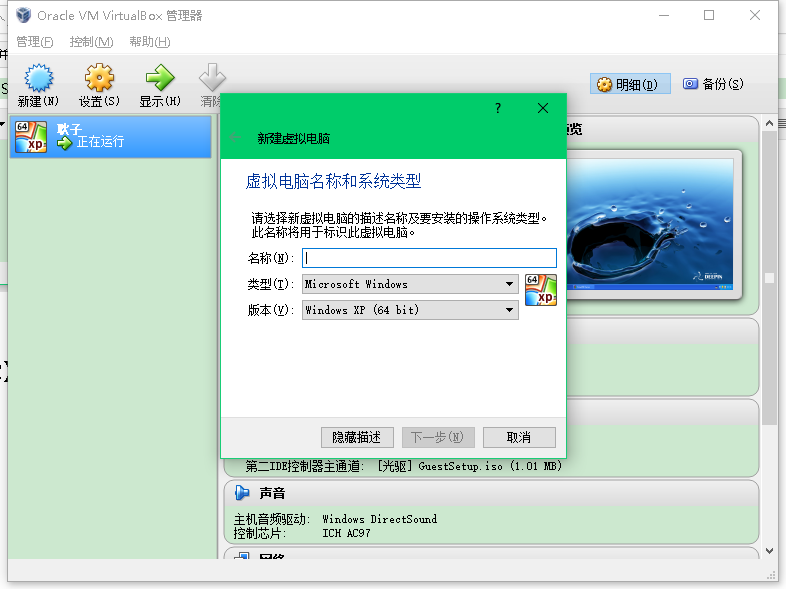Click the 清除 discard arrow icon

pos(212,78)
